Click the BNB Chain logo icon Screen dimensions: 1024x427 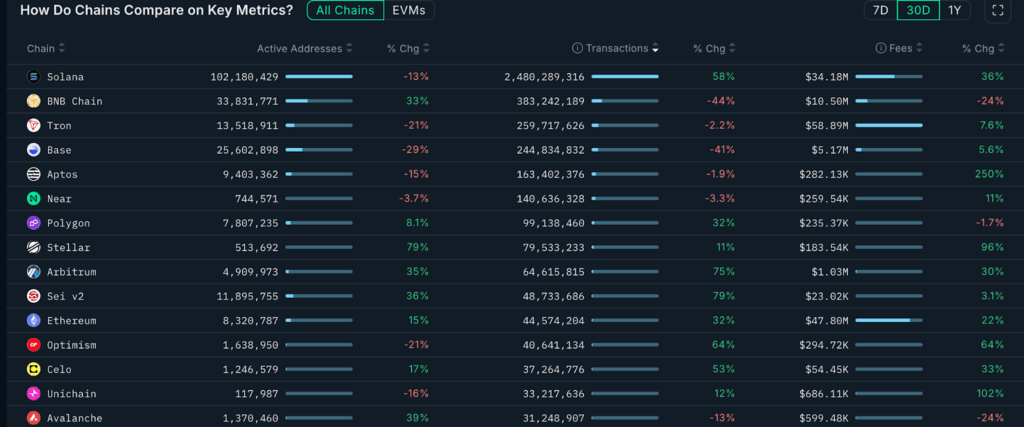(x=33, y=101)
